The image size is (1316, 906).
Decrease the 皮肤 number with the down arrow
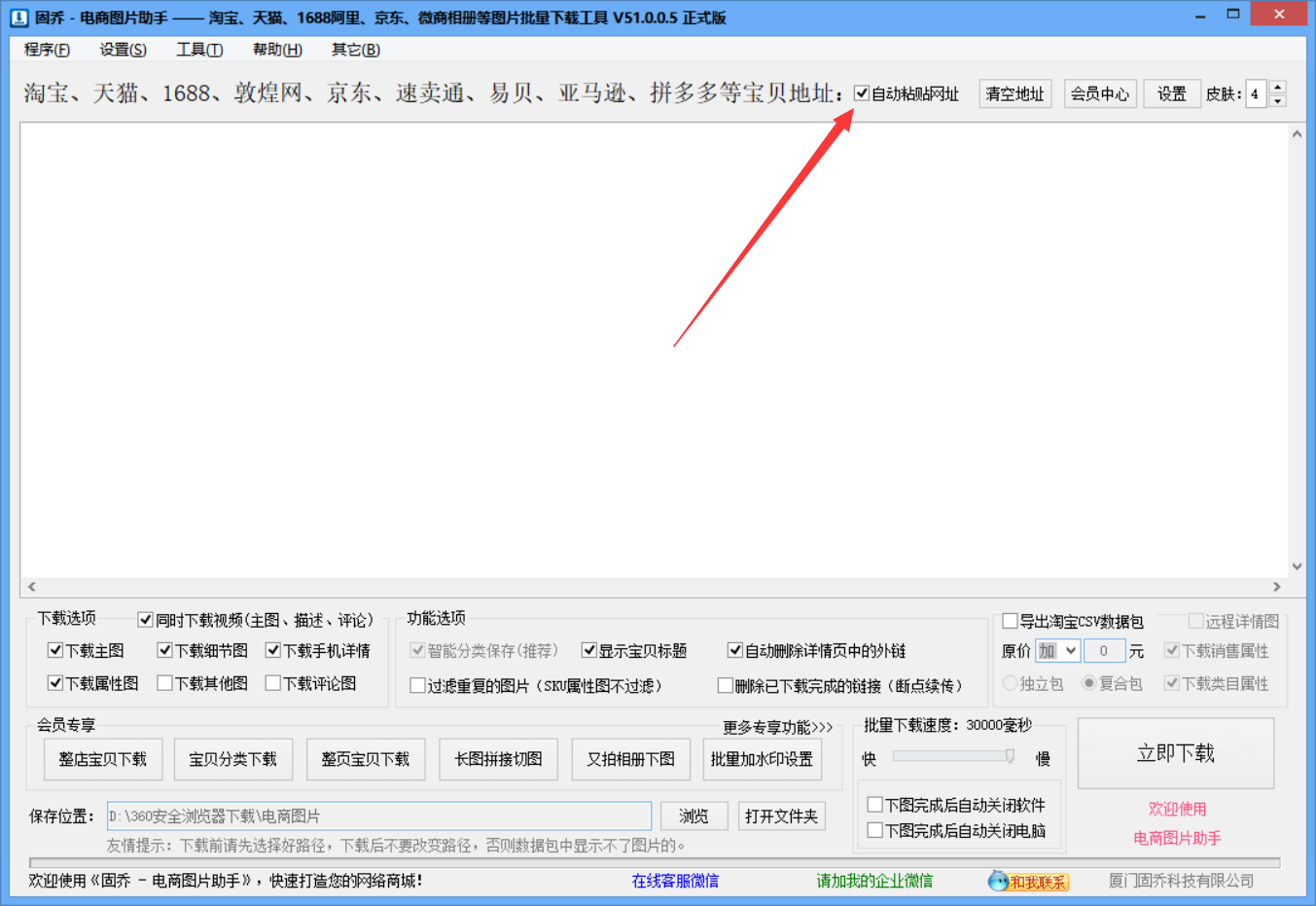1278,101
